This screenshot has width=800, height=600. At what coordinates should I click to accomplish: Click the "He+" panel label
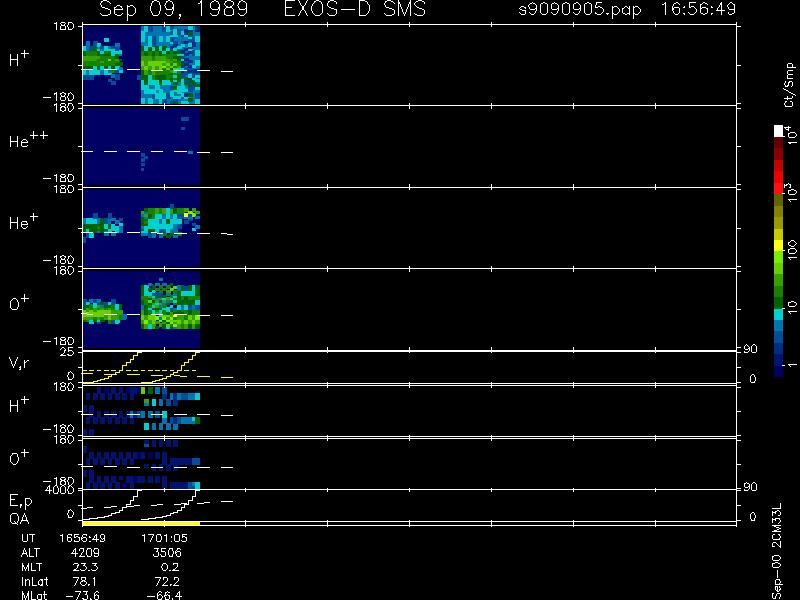click(x=23, y=221)
